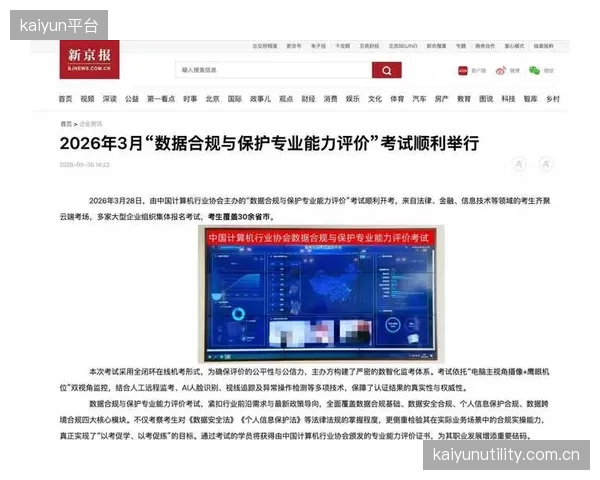Open the 商务合作 top bar link
This screenshot has width=600, height=480.
485,46
